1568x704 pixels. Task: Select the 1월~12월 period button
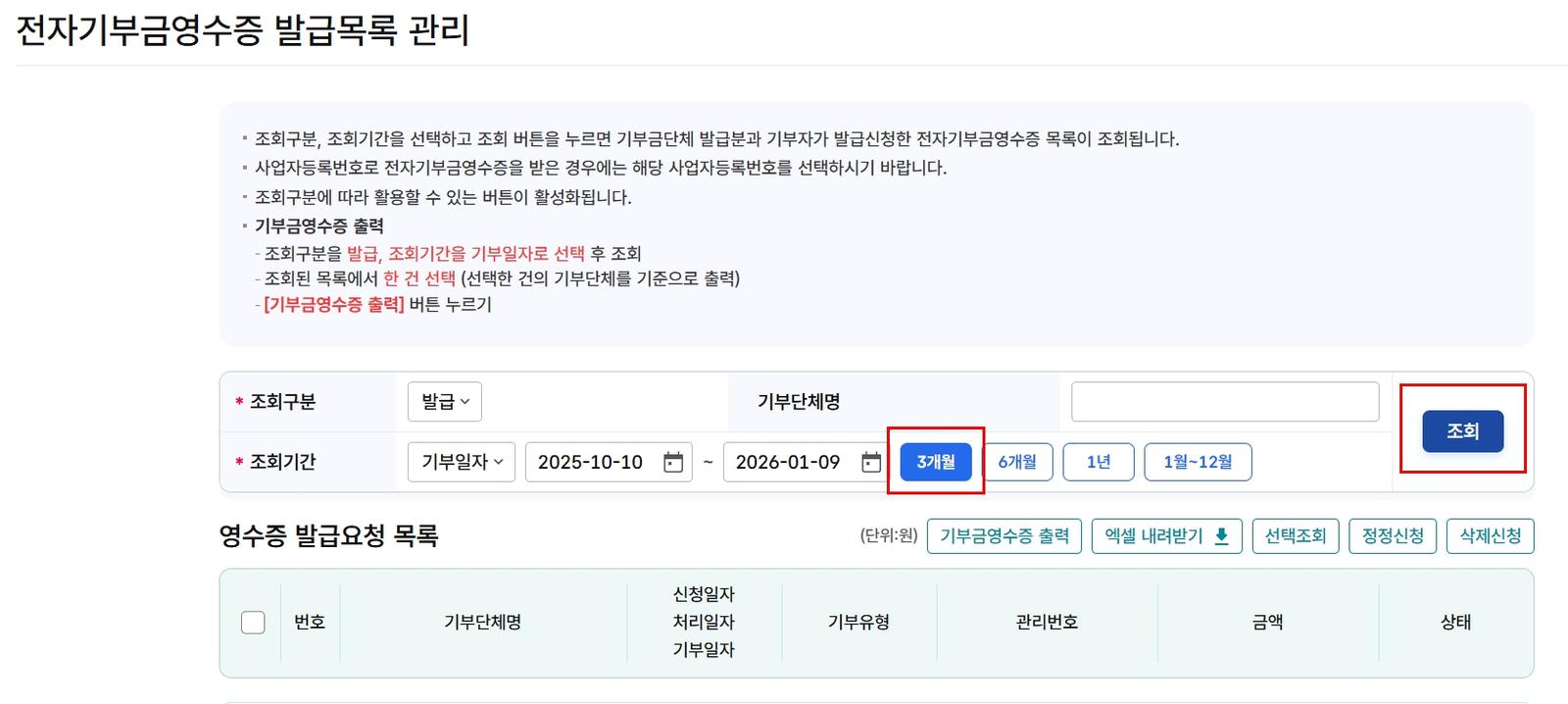(1198, 462)
